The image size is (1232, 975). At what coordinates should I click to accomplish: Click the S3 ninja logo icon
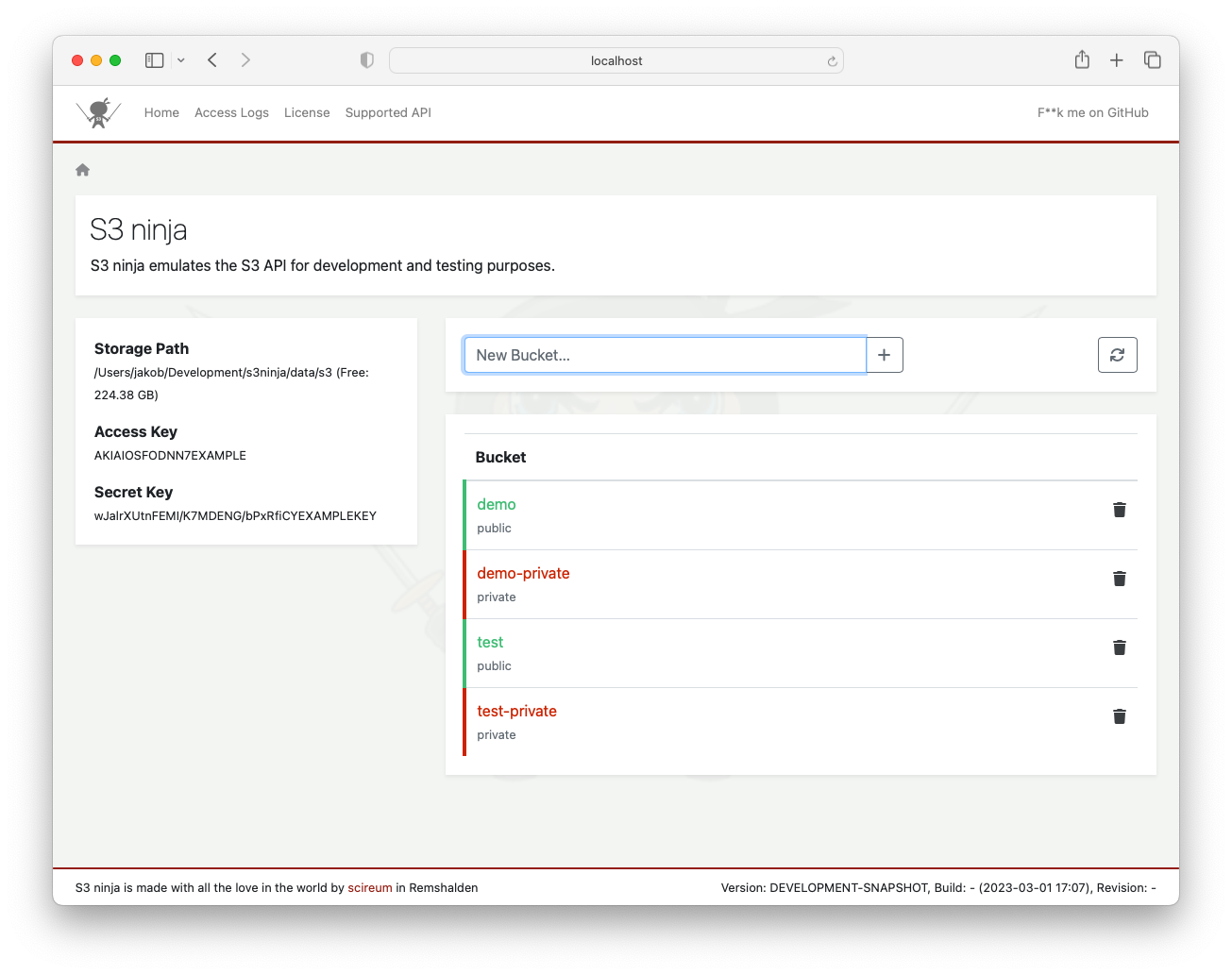98,112
